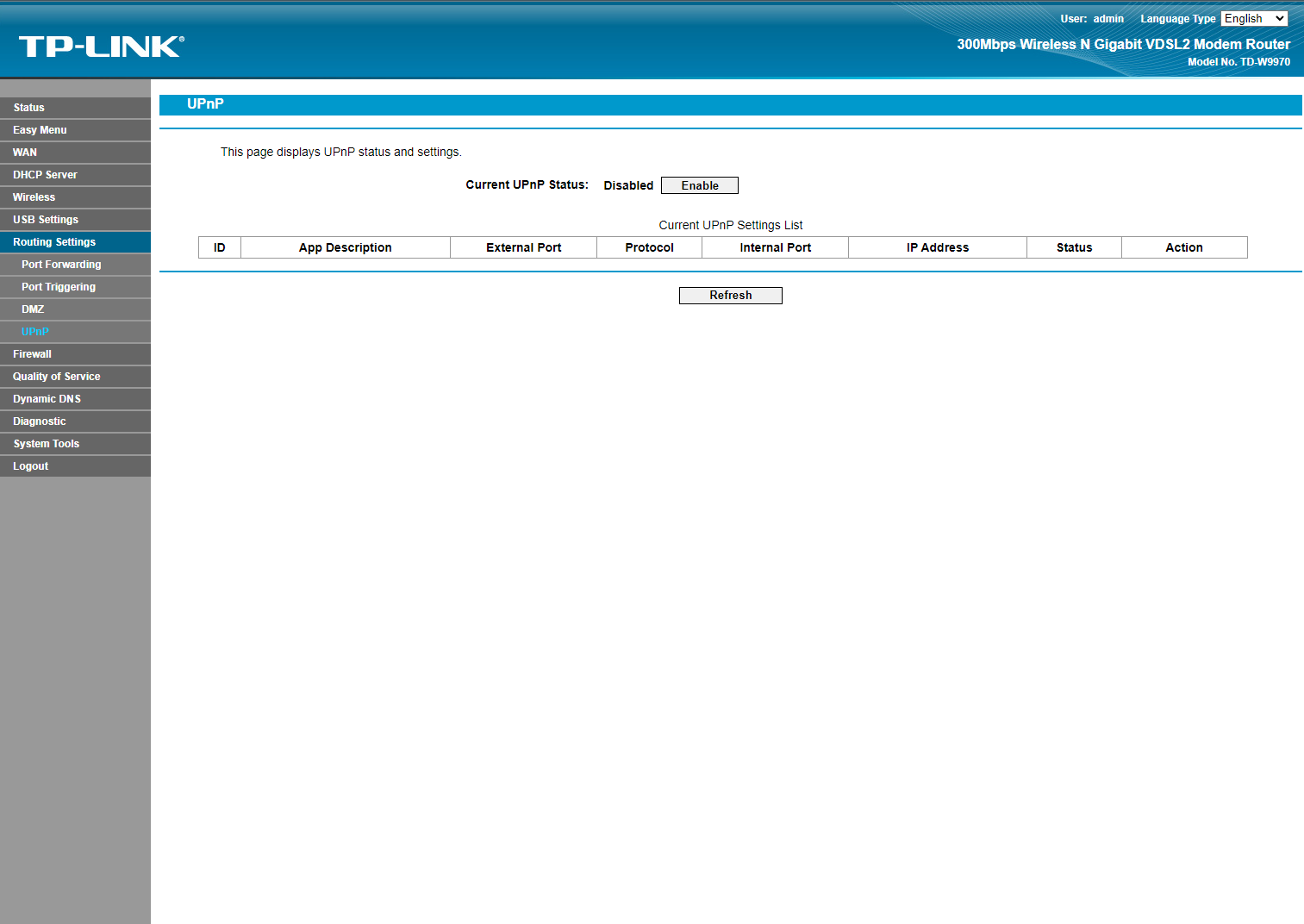Open the Port Triggering page

58,286
